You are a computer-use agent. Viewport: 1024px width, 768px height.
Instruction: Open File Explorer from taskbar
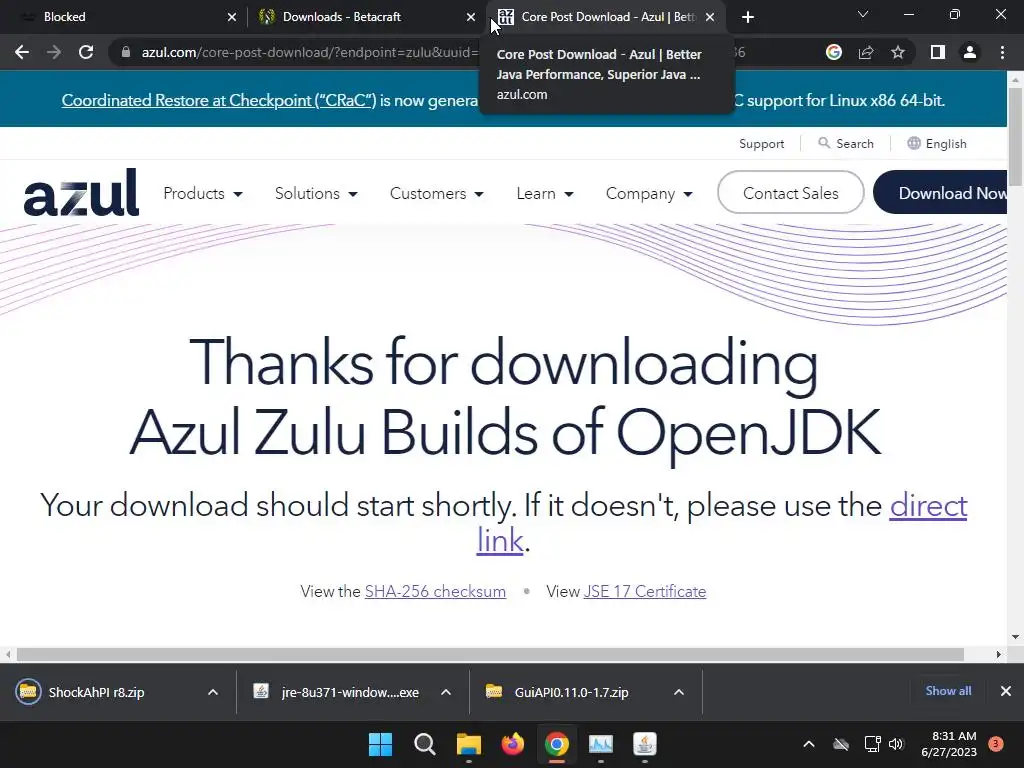[468, 744]
